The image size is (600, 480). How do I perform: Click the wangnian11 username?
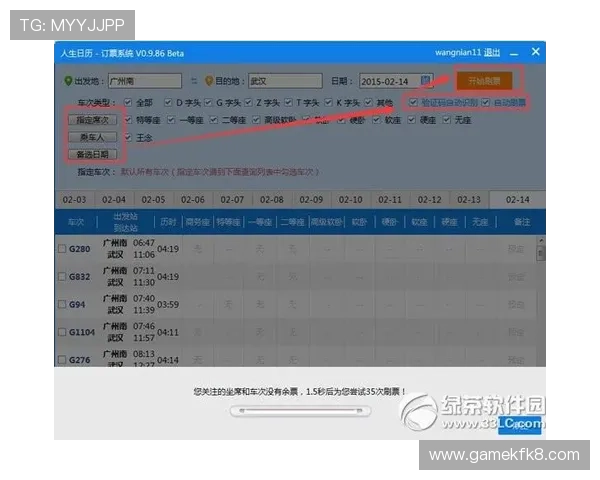coord(458,52)
